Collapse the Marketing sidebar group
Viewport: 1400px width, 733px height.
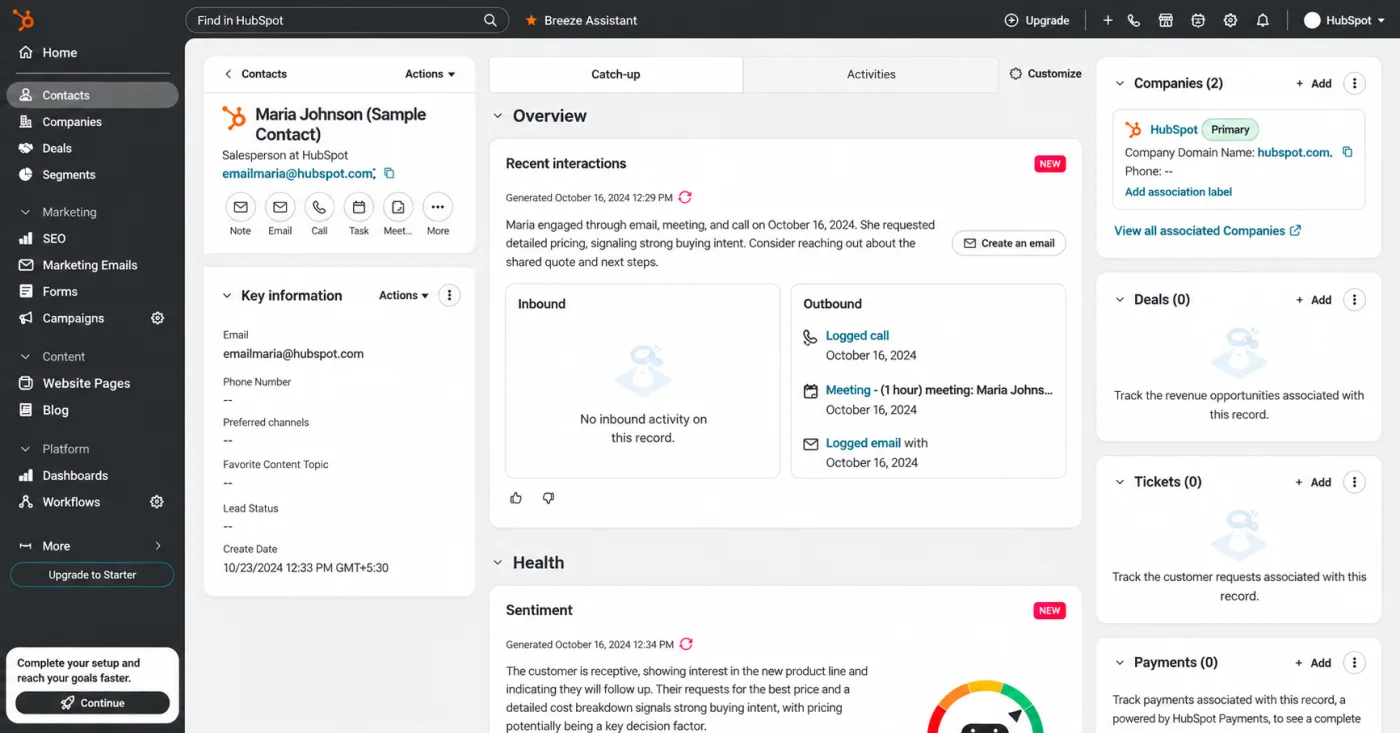25,212
